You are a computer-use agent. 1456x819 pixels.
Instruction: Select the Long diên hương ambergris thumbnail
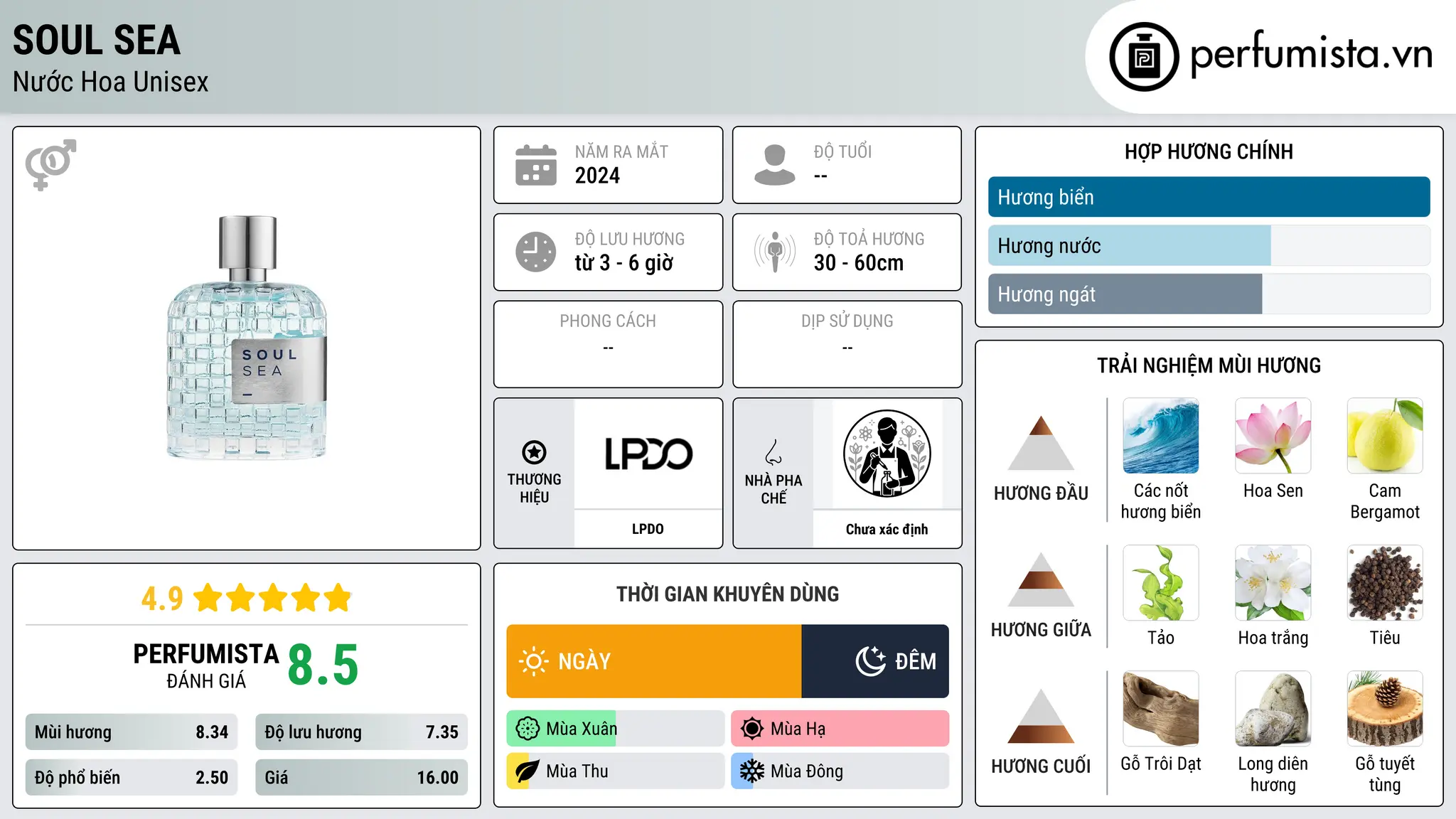(x=1273, y=709)
